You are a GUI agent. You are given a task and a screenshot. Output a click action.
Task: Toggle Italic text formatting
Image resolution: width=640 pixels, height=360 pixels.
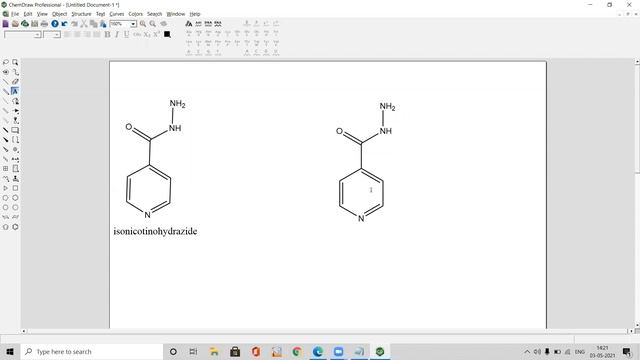117,35
